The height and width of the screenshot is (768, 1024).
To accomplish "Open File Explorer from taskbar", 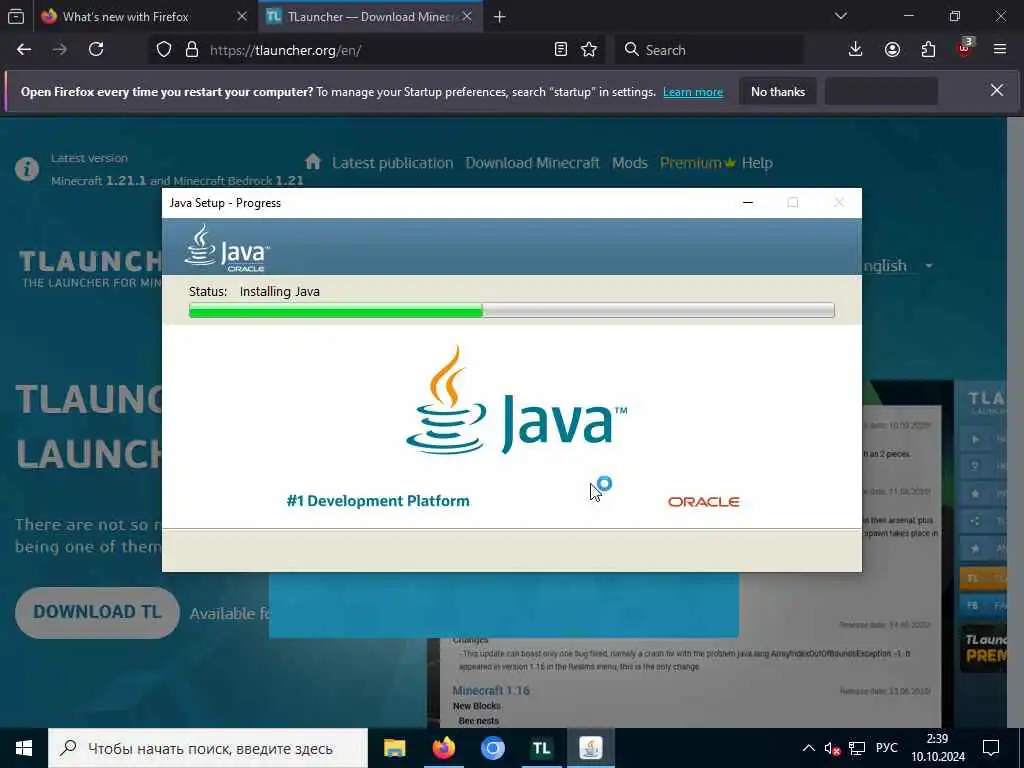I will tap(394, 748).
